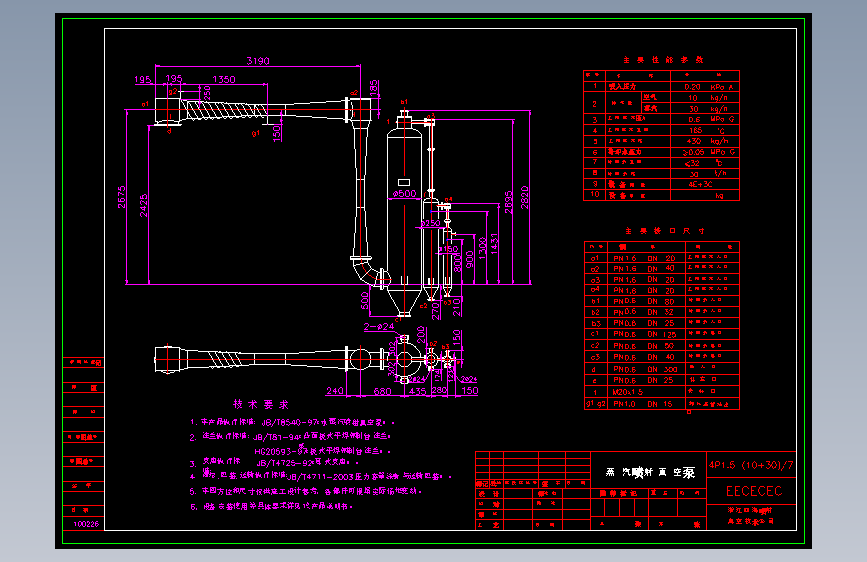Viewport: 867px width, 562px height.
Task: Click the 4E+3C table value
Action: [x=700, y=184]
